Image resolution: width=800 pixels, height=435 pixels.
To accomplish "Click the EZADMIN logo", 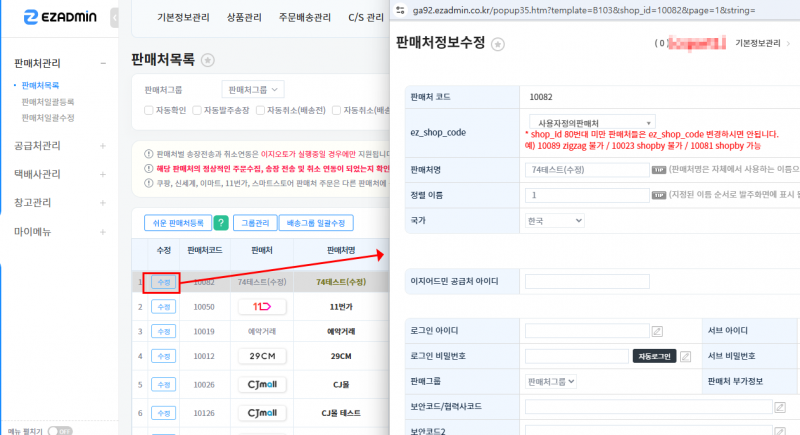I will [60, 17].
